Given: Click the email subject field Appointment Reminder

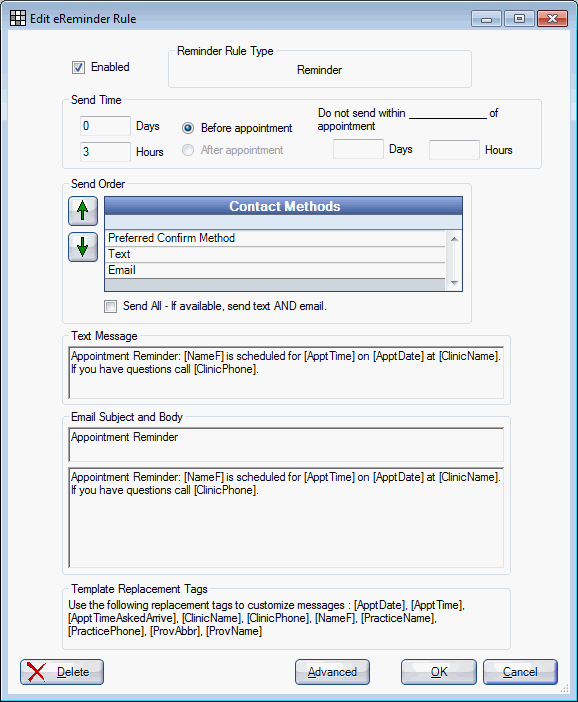Looking at the screenshot, I should [x=286, y=444].
